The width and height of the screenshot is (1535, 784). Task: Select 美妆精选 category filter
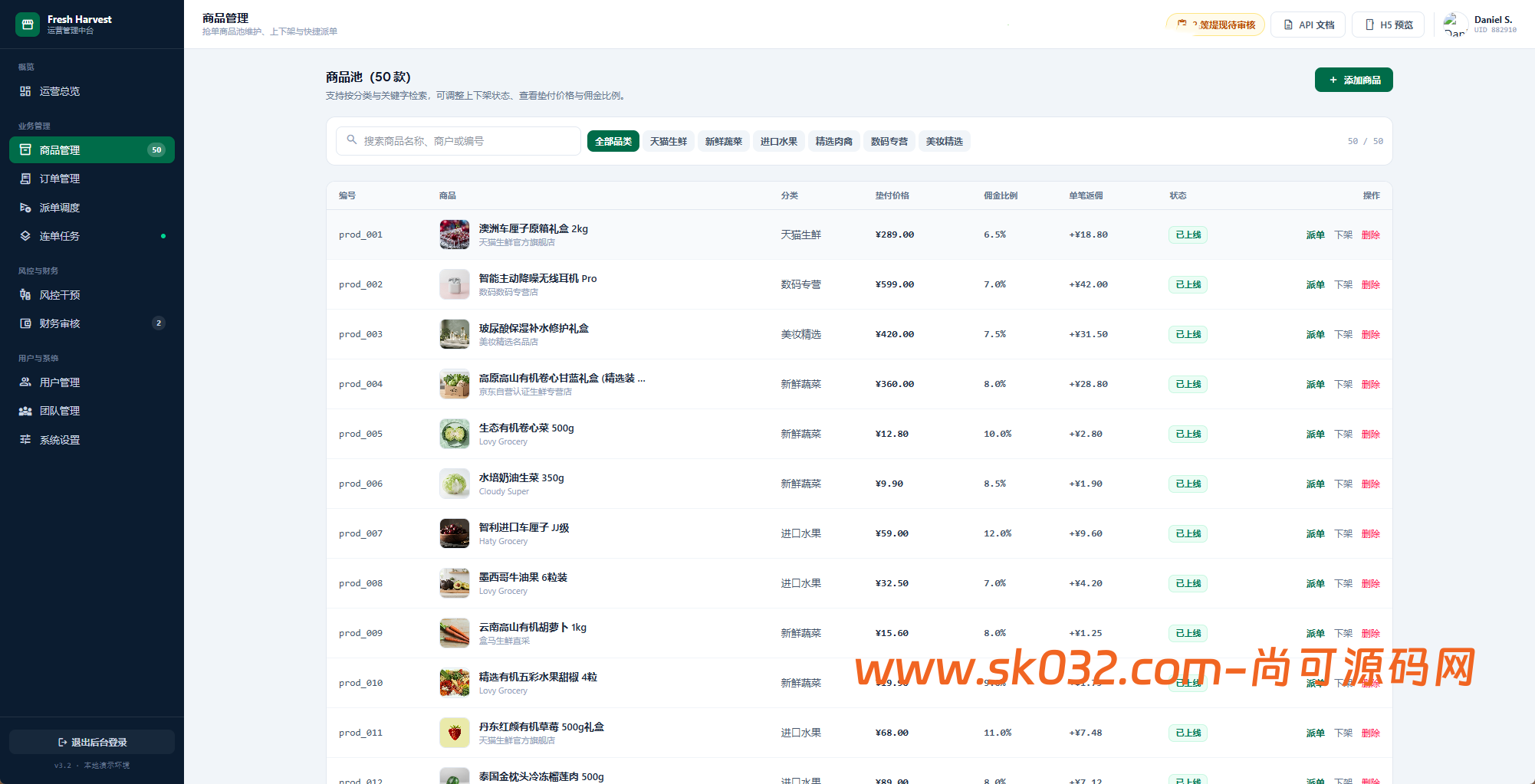pos(945,141)
